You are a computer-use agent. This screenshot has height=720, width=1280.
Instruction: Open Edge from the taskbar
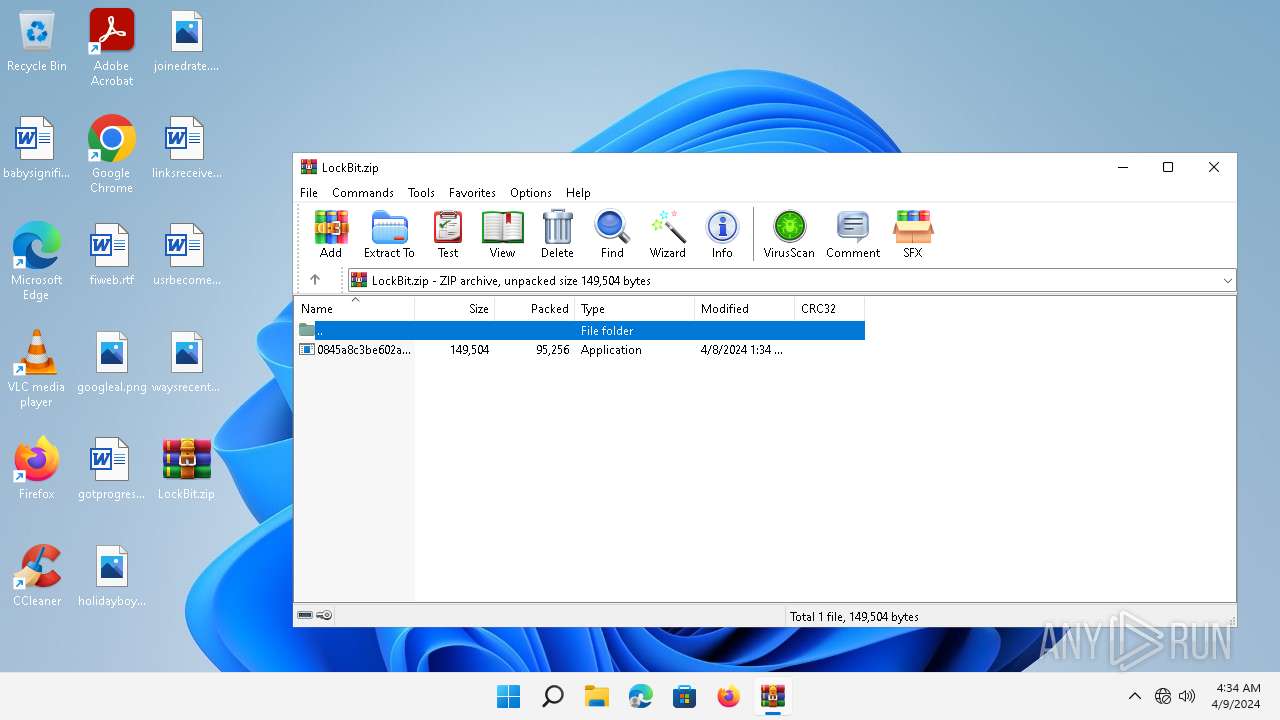pos(641,696)
